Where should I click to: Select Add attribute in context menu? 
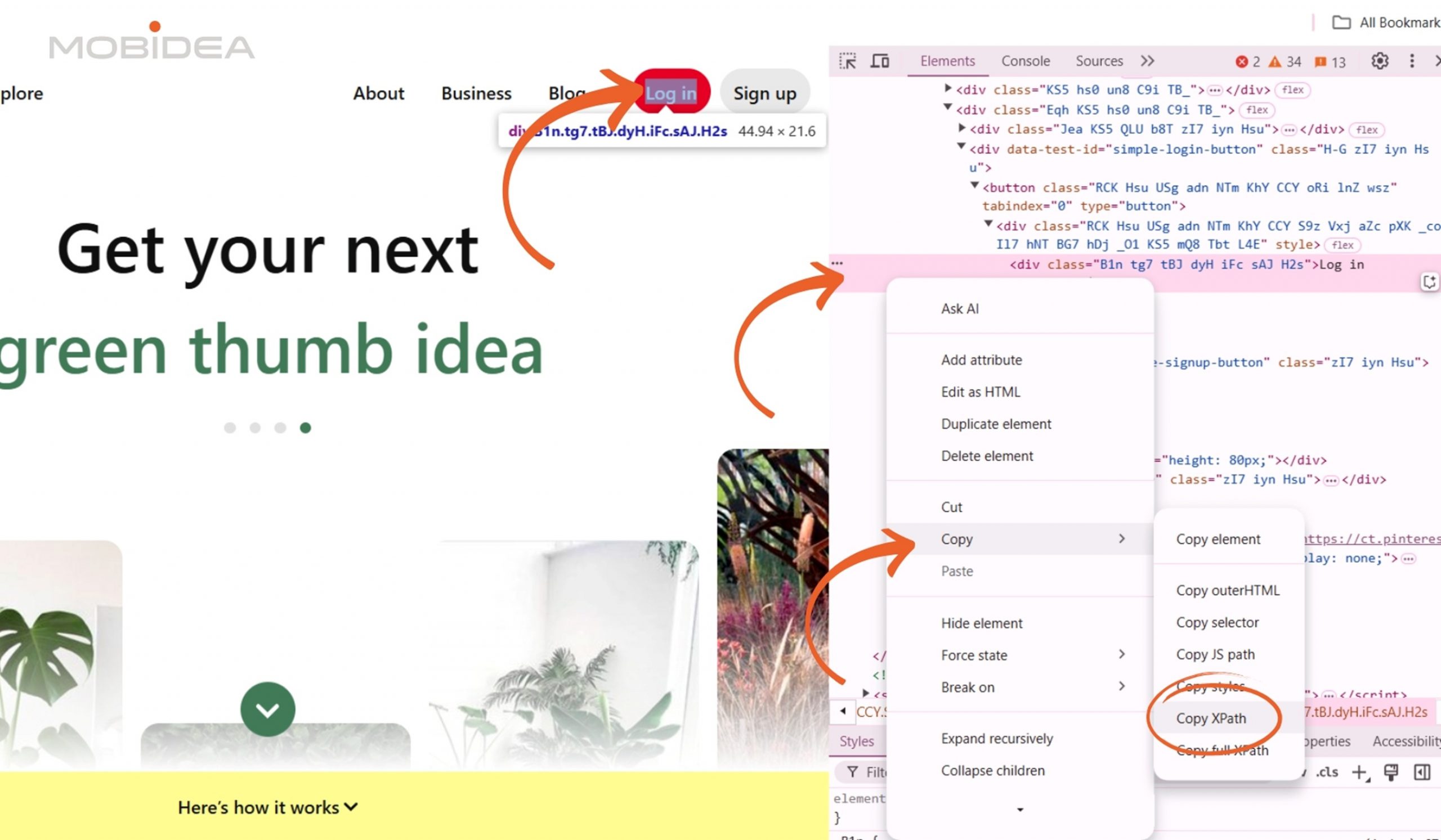pos(1019,360)
